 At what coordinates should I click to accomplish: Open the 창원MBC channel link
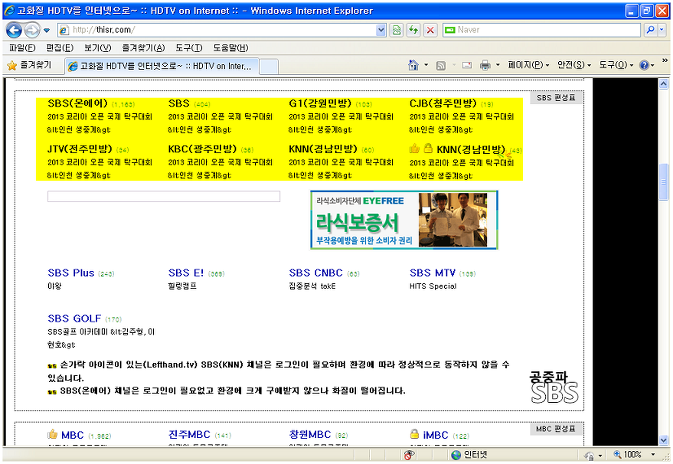310,435
